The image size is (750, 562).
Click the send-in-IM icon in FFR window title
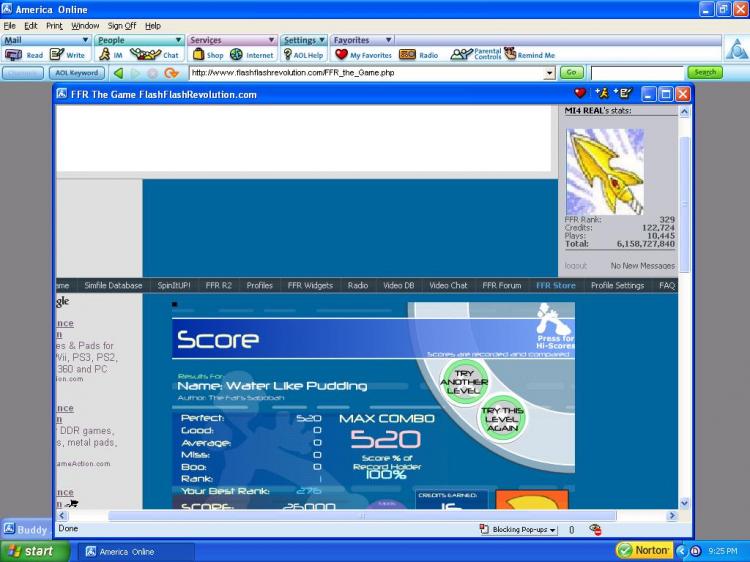click(601, 93)
